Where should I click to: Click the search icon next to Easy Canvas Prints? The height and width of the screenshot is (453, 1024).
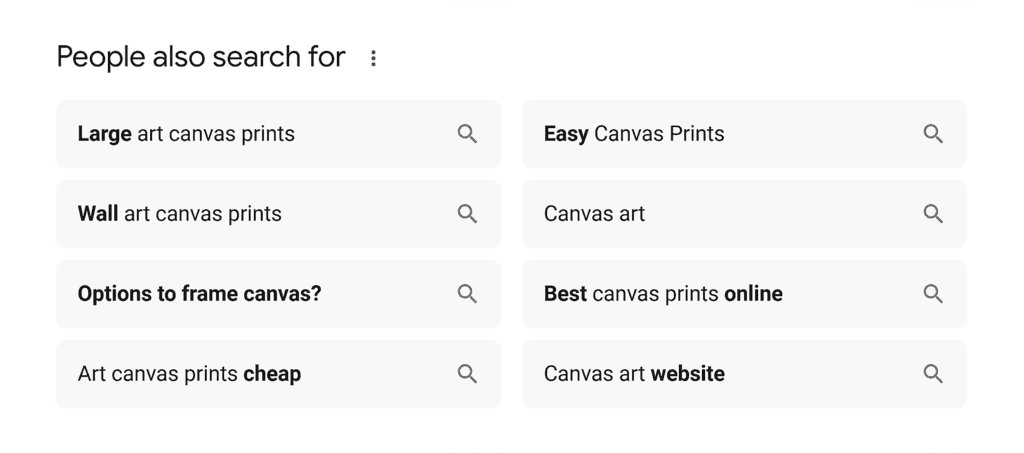(933, 134)
